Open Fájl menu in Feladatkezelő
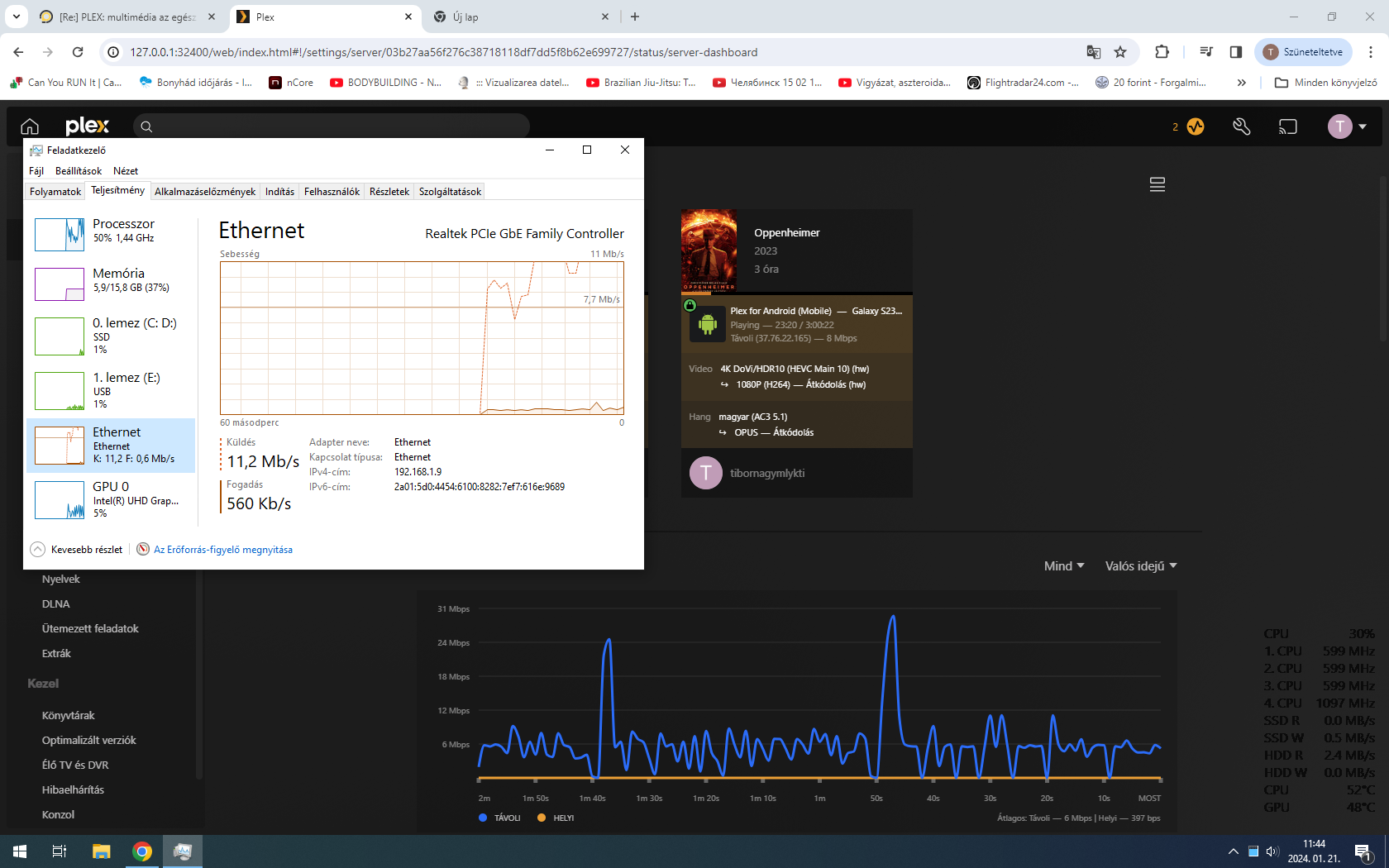1389x868 pixels. (36, 171)
